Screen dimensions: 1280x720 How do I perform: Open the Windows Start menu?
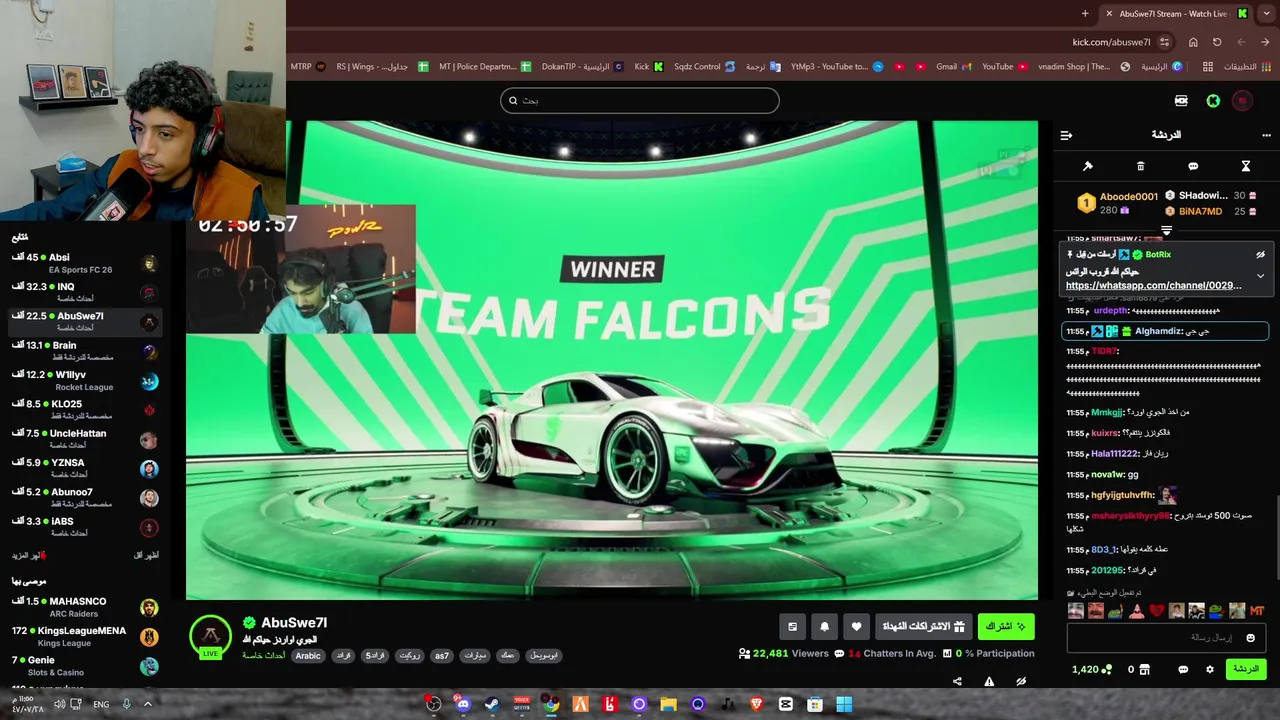click(x=844, y=704)
